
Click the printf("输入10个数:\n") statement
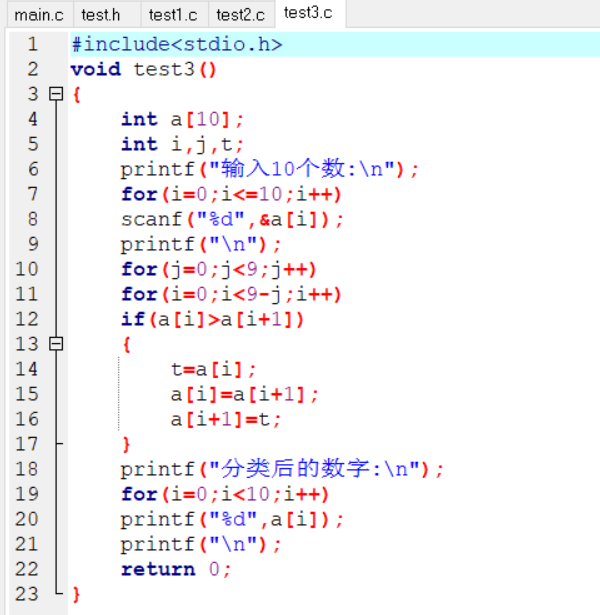pos(269,169)
